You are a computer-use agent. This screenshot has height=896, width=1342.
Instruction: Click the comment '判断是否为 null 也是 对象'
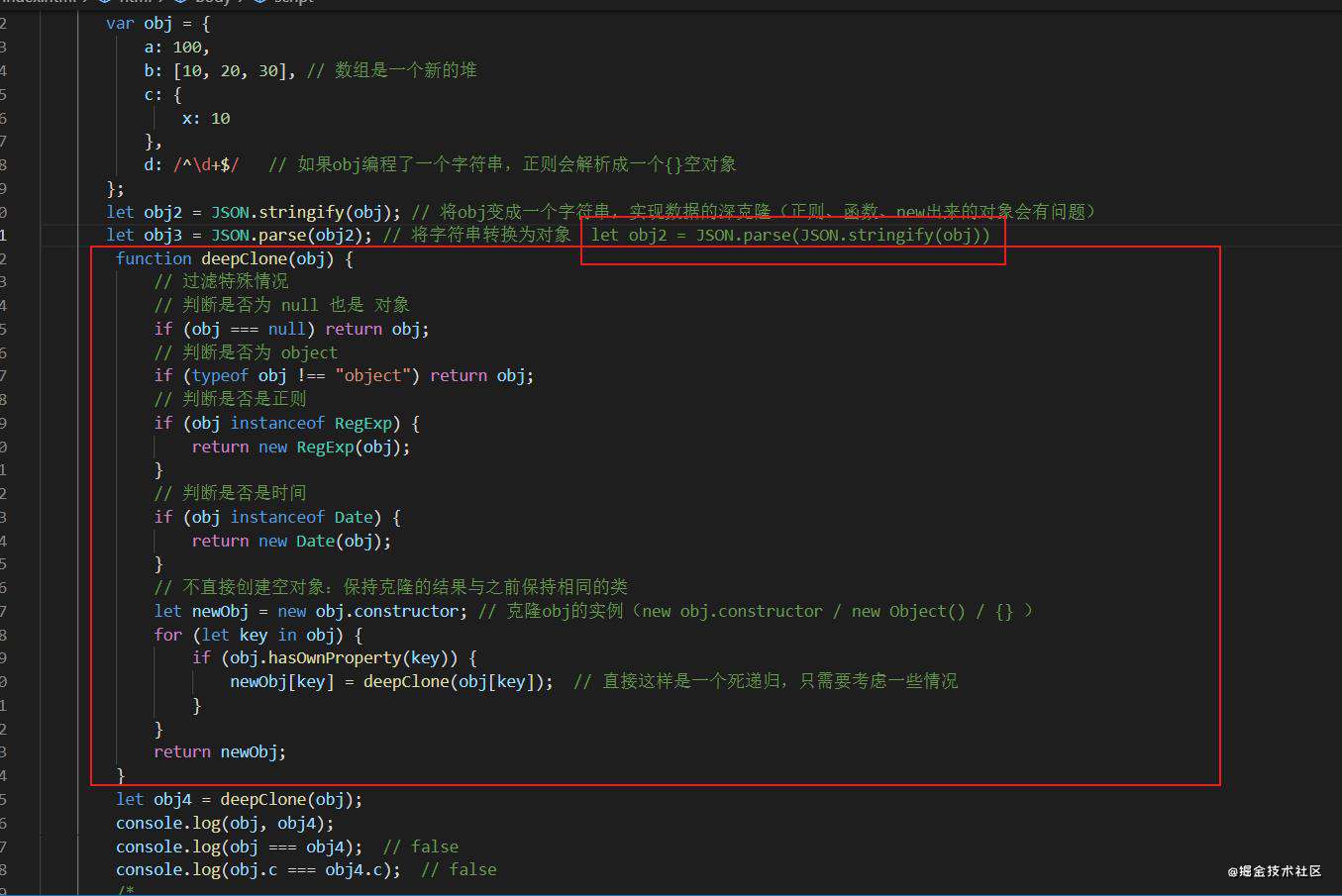tap(296, 305)
